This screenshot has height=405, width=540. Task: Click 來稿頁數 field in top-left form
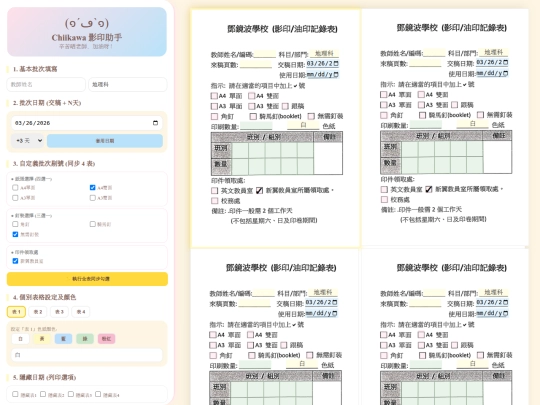pos(256,64)
